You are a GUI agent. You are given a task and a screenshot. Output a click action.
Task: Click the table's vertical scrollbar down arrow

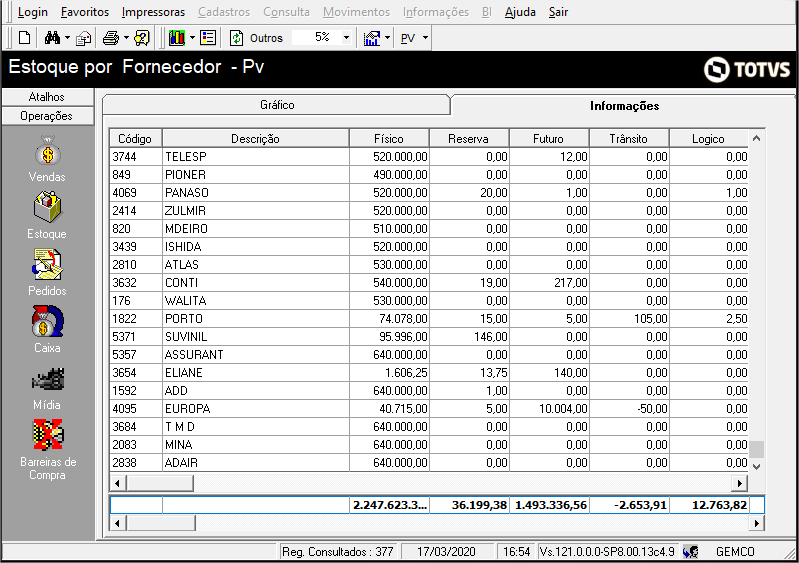point(757,466)
